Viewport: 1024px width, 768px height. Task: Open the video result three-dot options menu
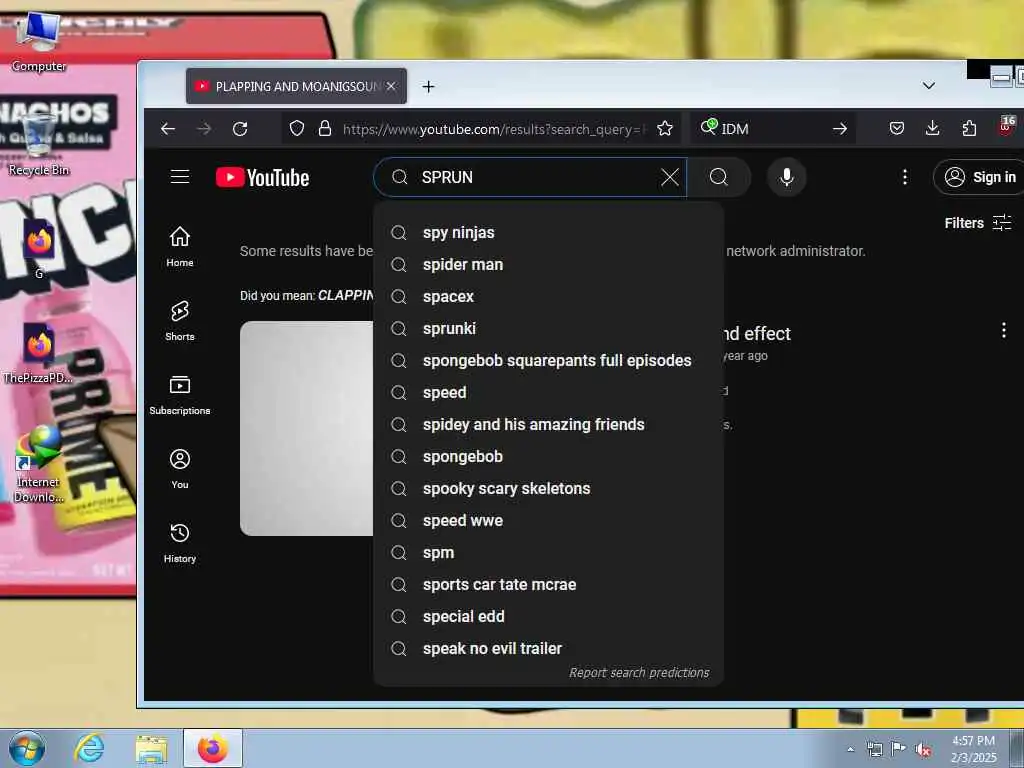[x=1004, y=330]
